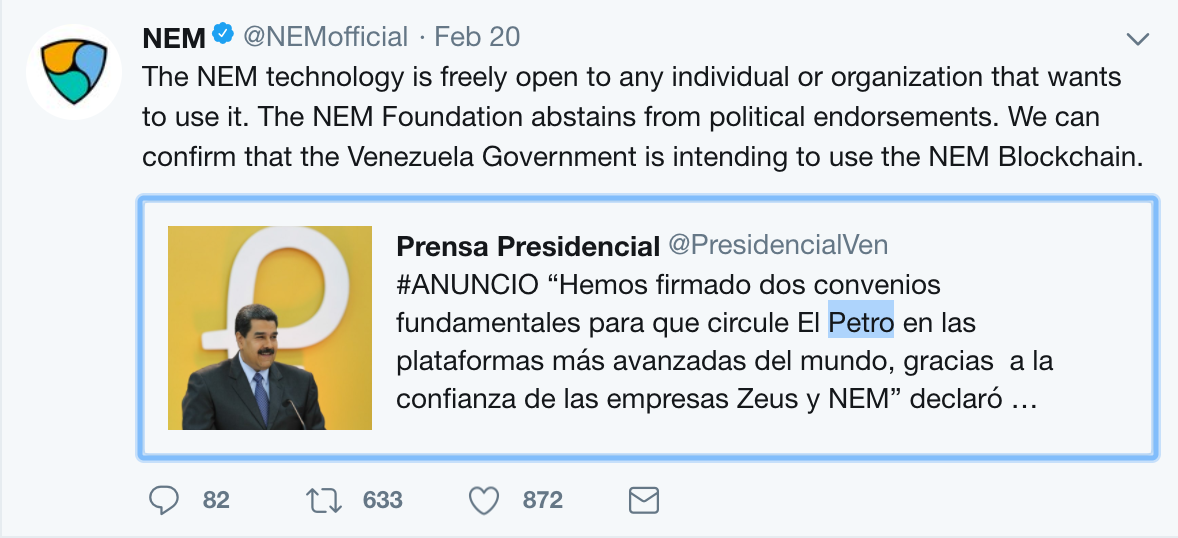Send tweet via direct message envelope
The width and height of the screenshot is (1178, 538).
click(x=643, y=499)
